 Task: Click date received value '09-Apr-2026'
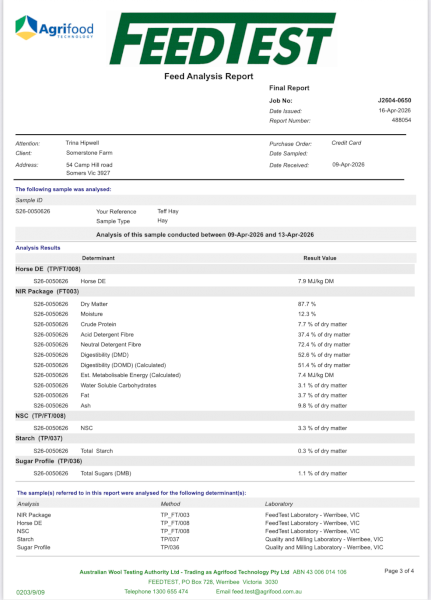(348, 165)
